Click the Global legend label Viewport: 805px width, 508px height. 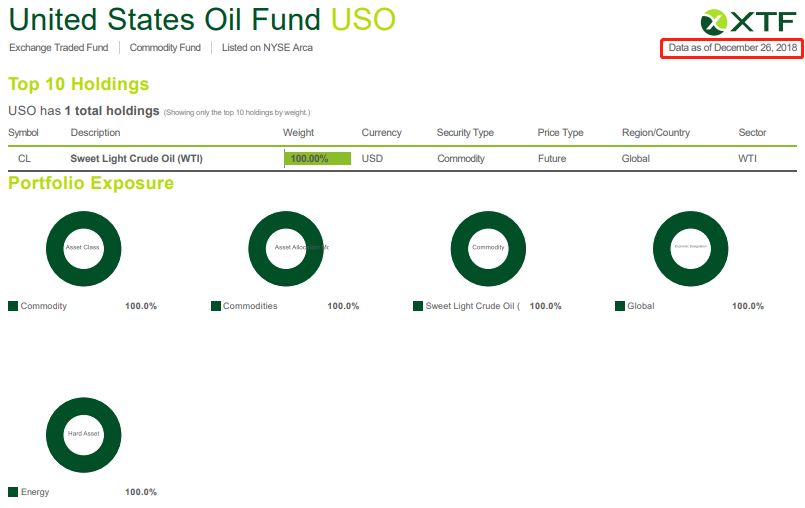[641, 306]
